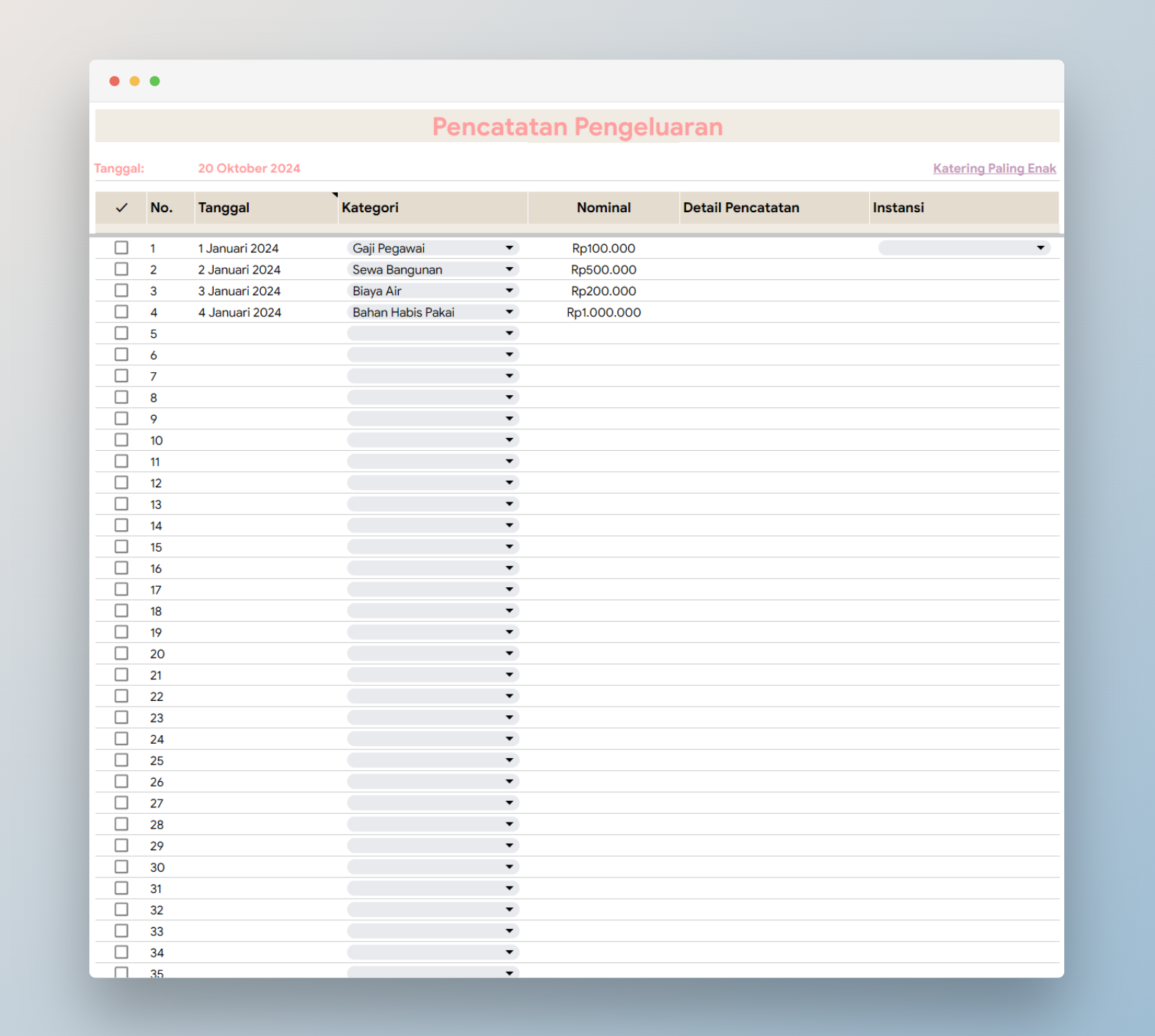
Task: Select the date 20 Oktober 2024
Action: 249,169
